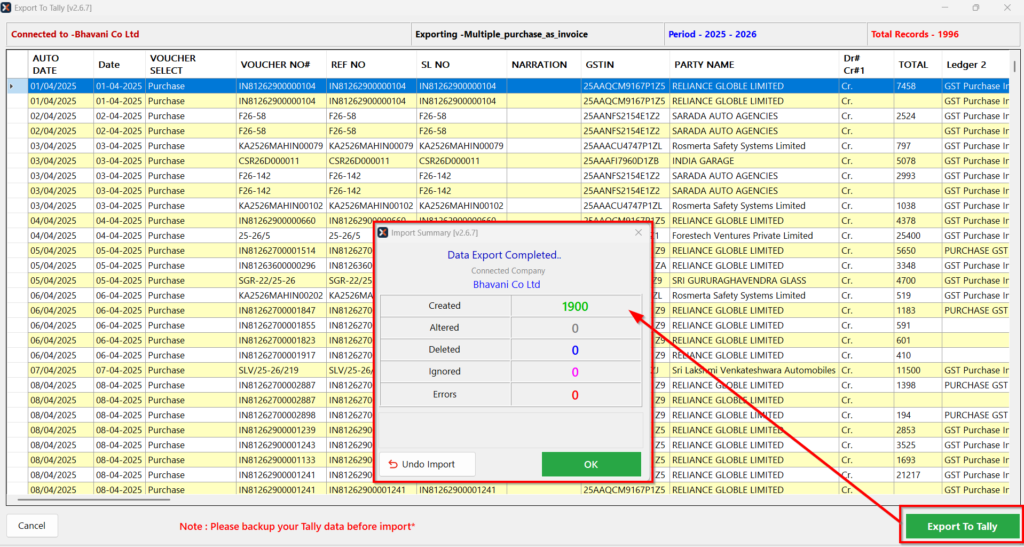Click the Connected to -Bhavani Co Ltd label
This screenshot has width=1024, height=547.
point(75,34)
